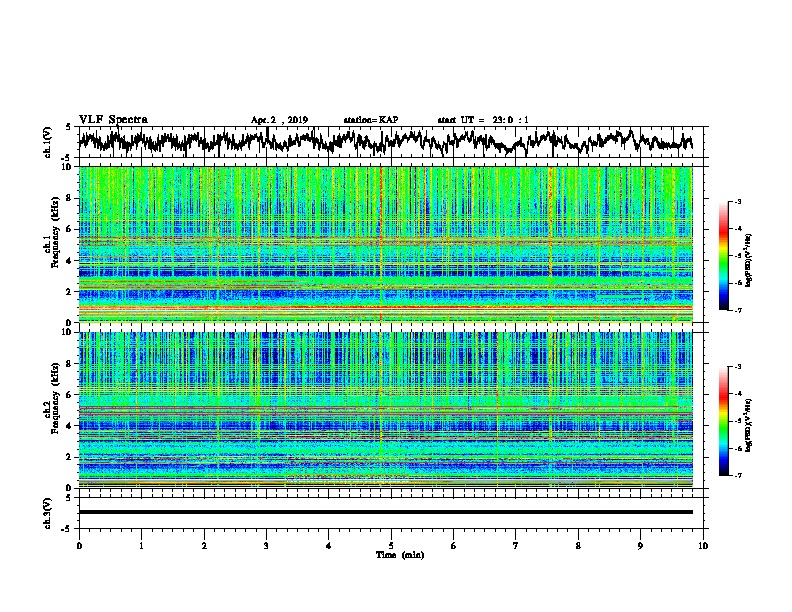This screenshot has height=612, width=792.
Task: Click the "ch.1(V)" waveform axis label
Action: (x=48, y=142)
